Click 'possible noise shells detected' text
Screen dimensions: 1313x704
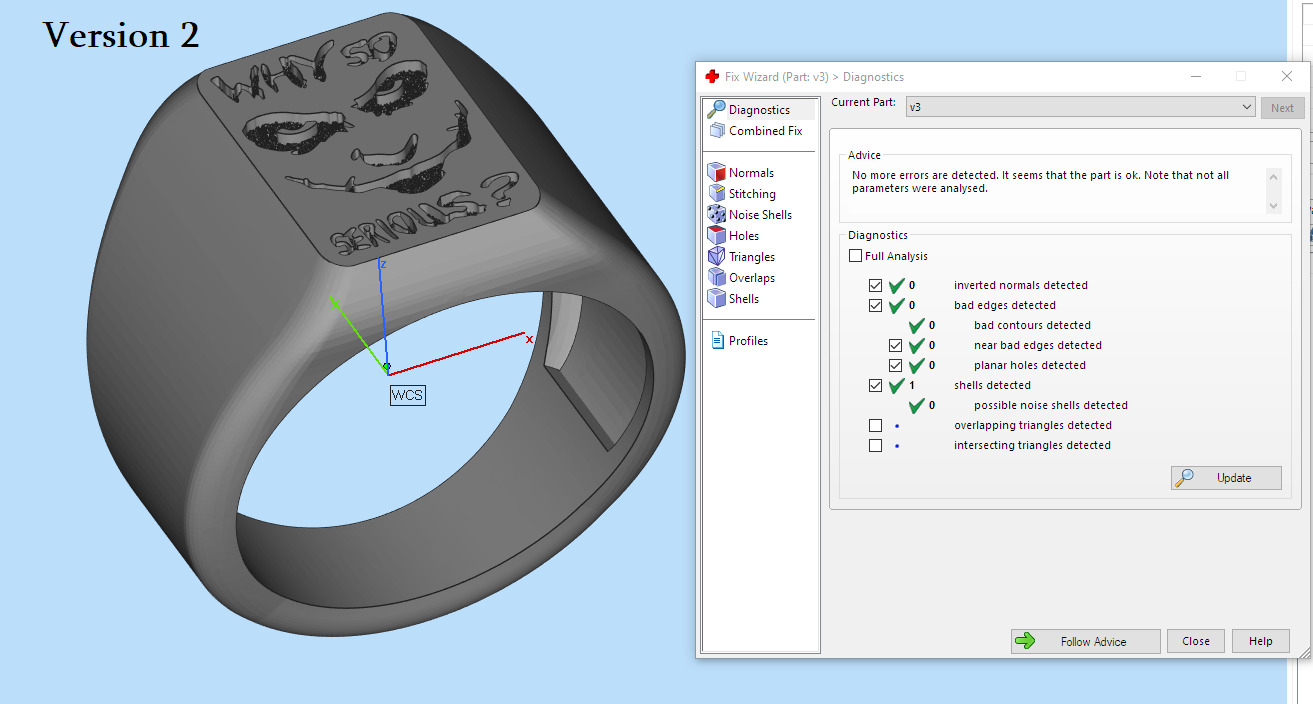tap(1051, 406)
